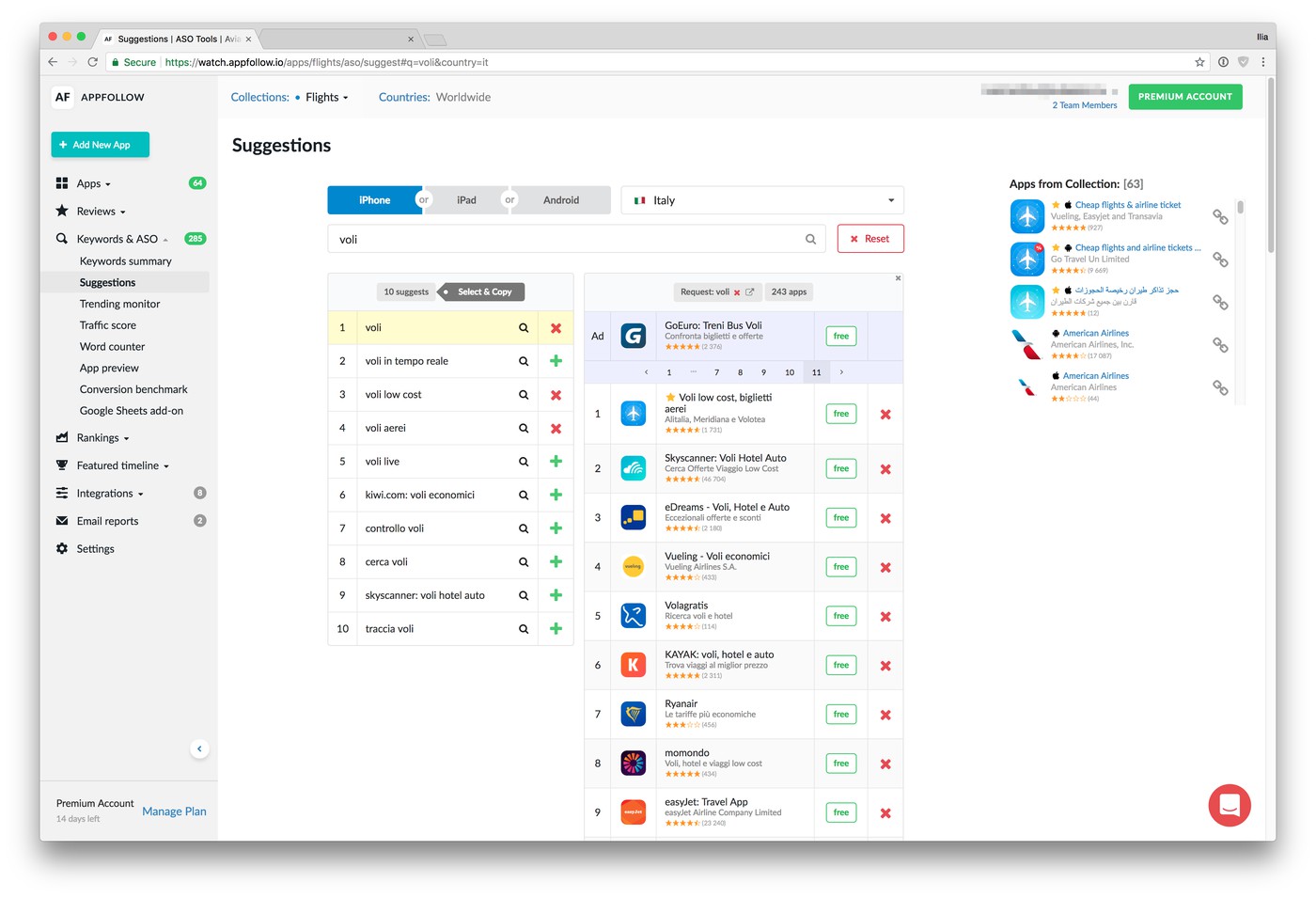Screen dimensions: 1316x898
Task: Remove tracked keyword 'voli aerei' with red X
Action: [x=556, y=429]
